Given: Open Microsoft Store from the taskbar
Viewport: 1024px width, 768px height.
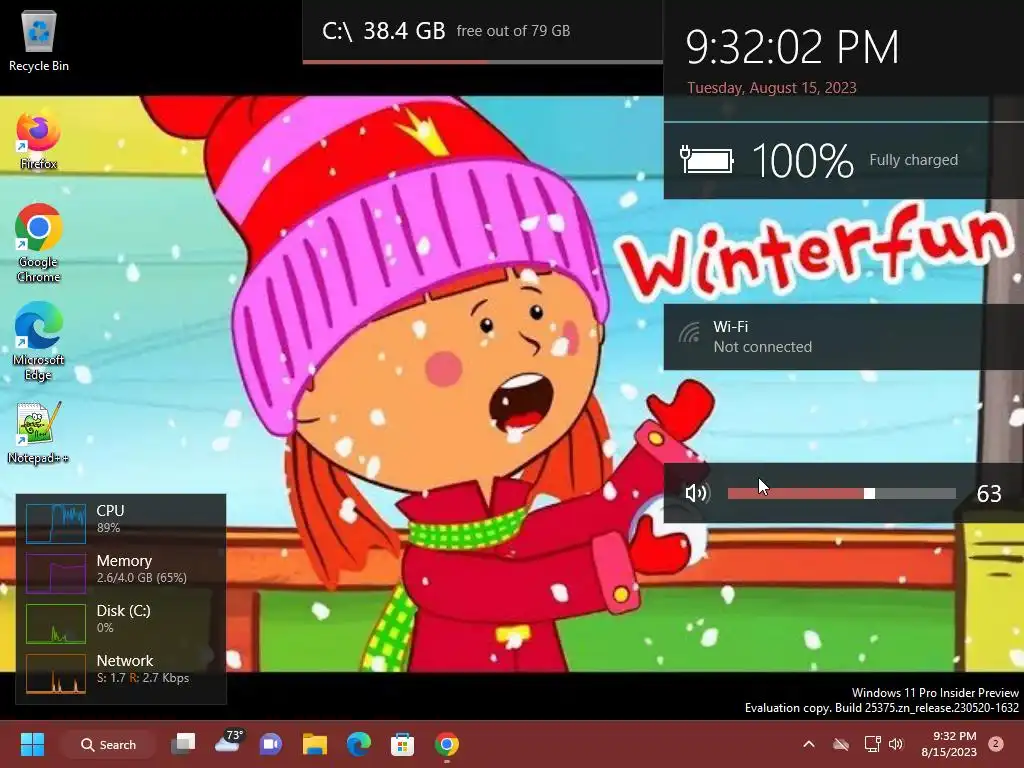Looking at the screenshot, I should 402,744.
